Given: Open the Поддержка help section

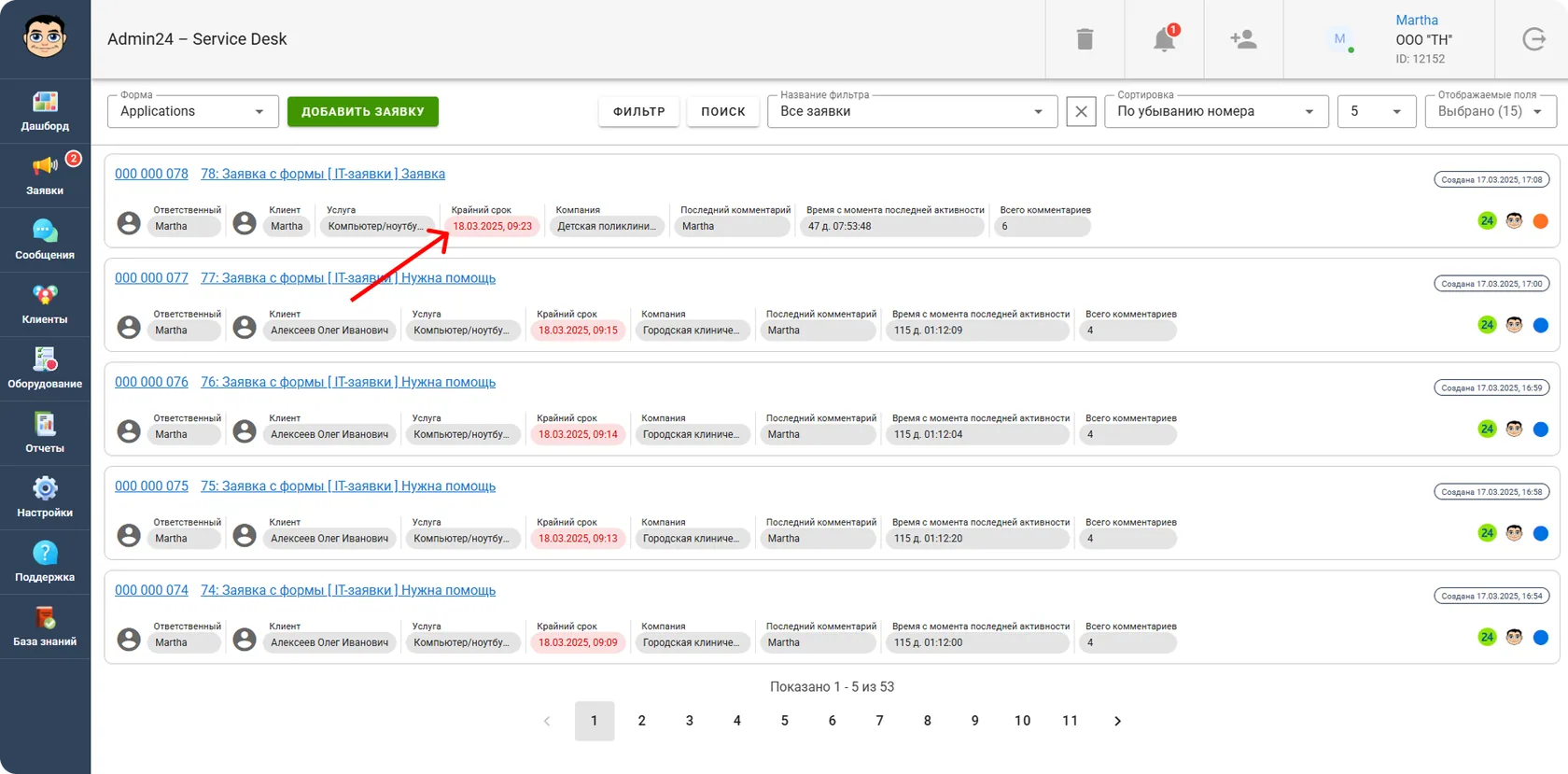Looking at the screenshot, I should point(45,562).
